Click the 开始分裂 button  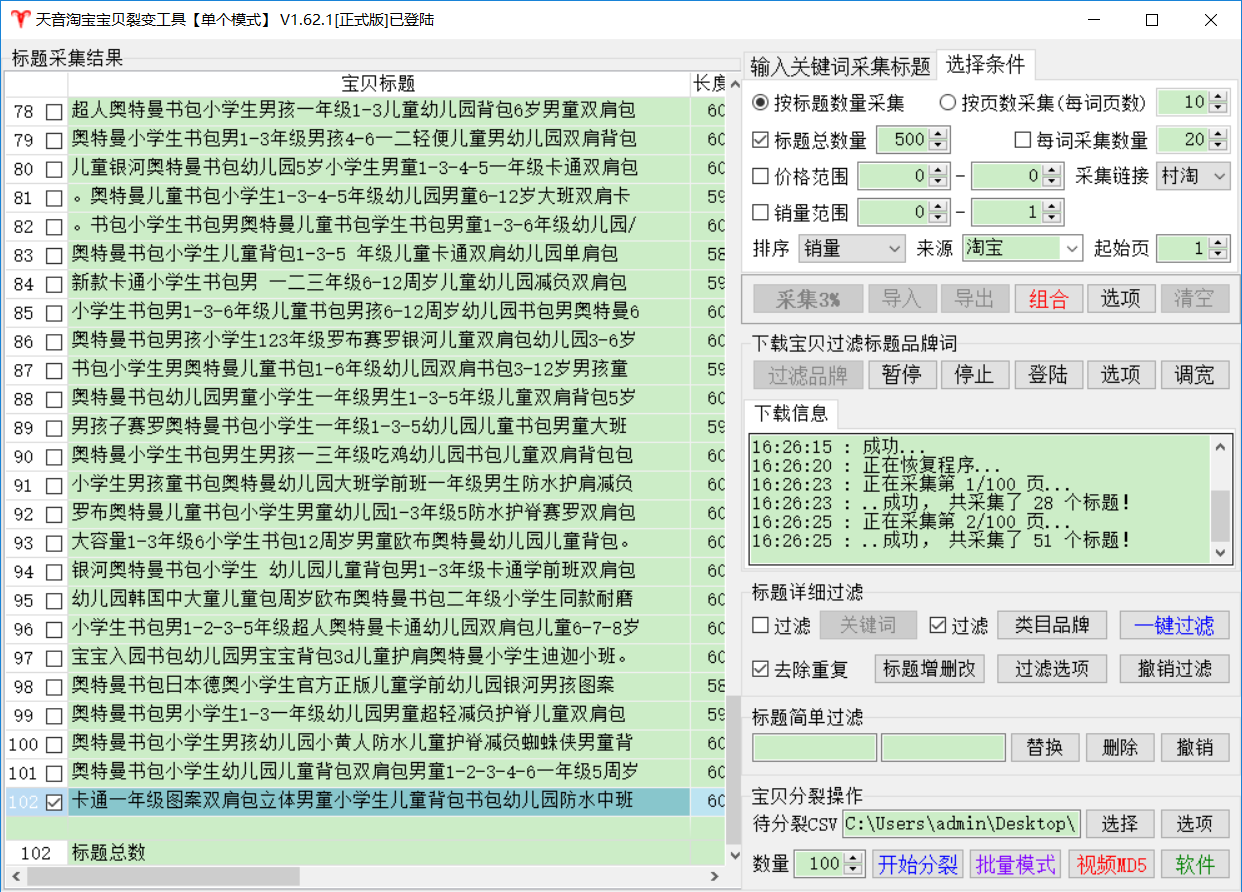[918, 864]
